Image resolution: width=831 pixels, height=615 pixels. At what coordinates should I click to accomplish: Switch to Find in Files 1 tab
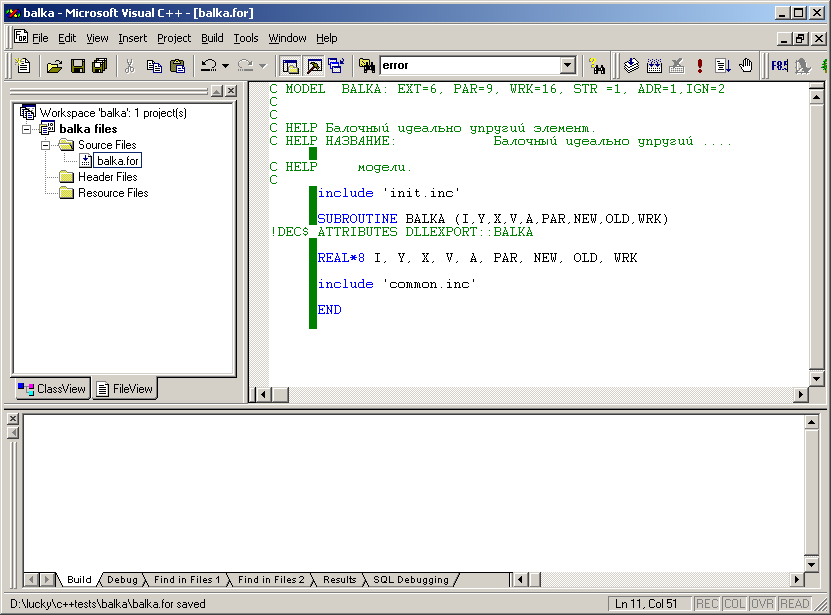pos(186,580)
